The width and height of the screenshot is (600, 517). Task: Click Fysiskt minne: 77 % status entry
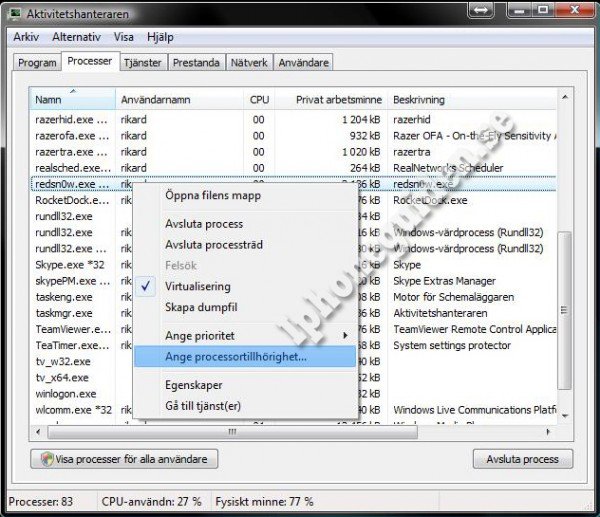click(x=264, y=501)
